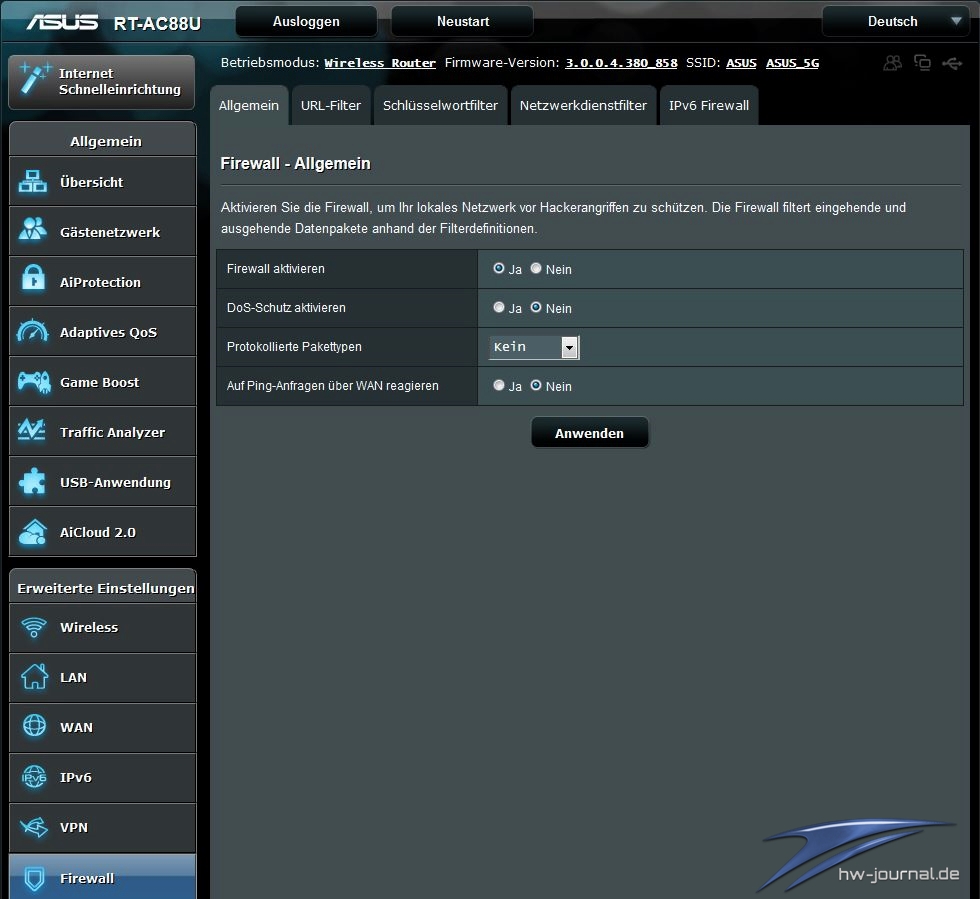This screenshot has width=980, height=899.
Task: Select Ja for DoS-Schutz aktivieren
Action: tap(499, 307)
